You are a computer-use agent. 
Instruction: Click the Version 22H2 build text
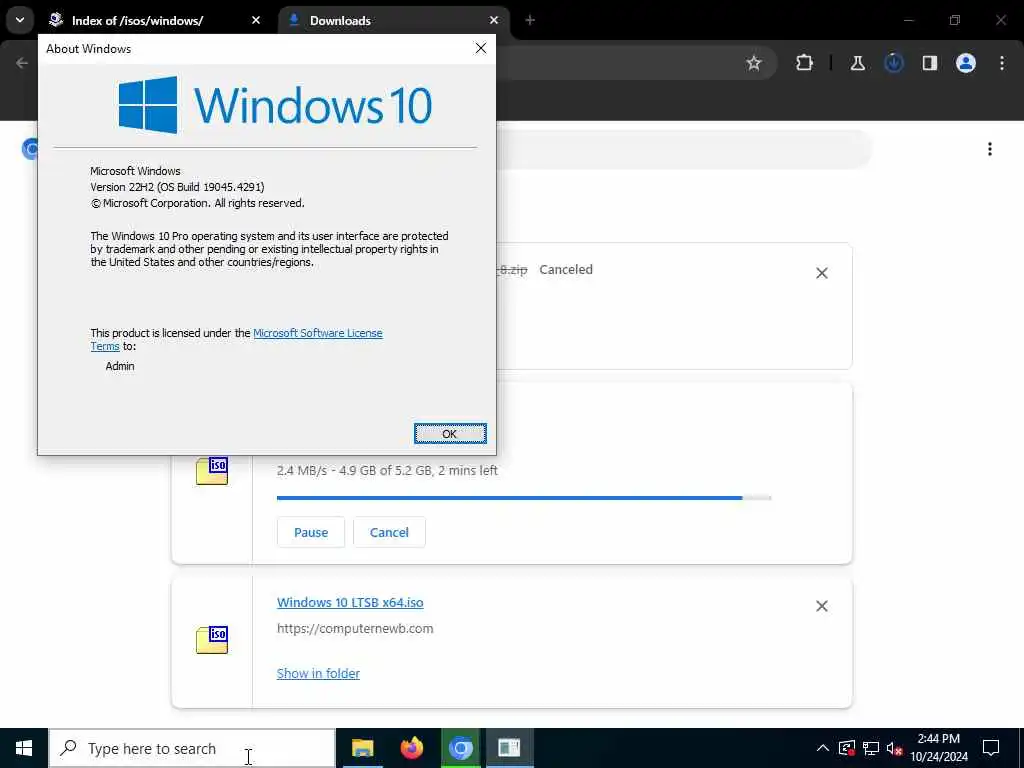coord(177,187)
